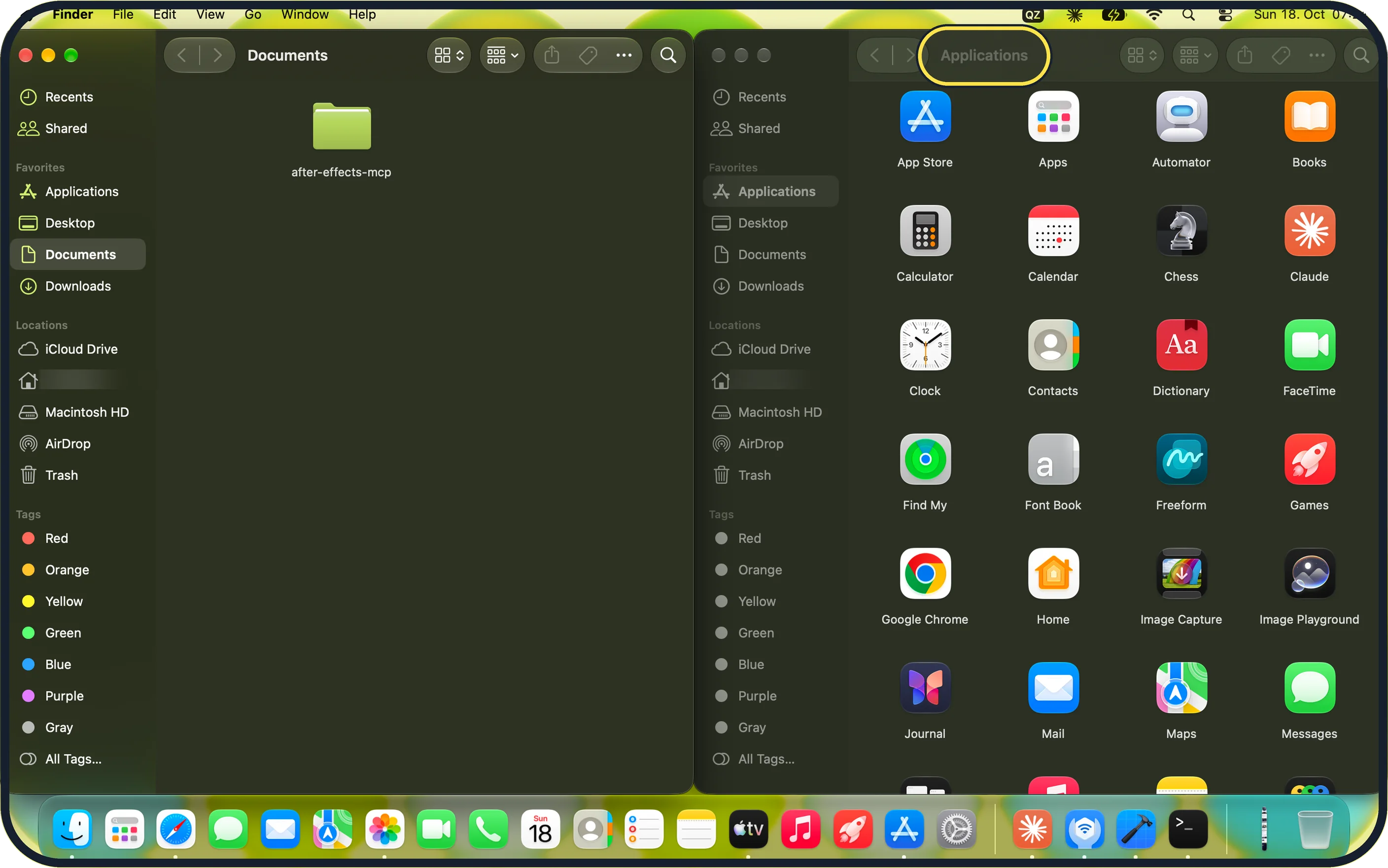
Task: Select Recents in the Applications window sidebar
Action: pyautogui.click(x=770, y=97)
